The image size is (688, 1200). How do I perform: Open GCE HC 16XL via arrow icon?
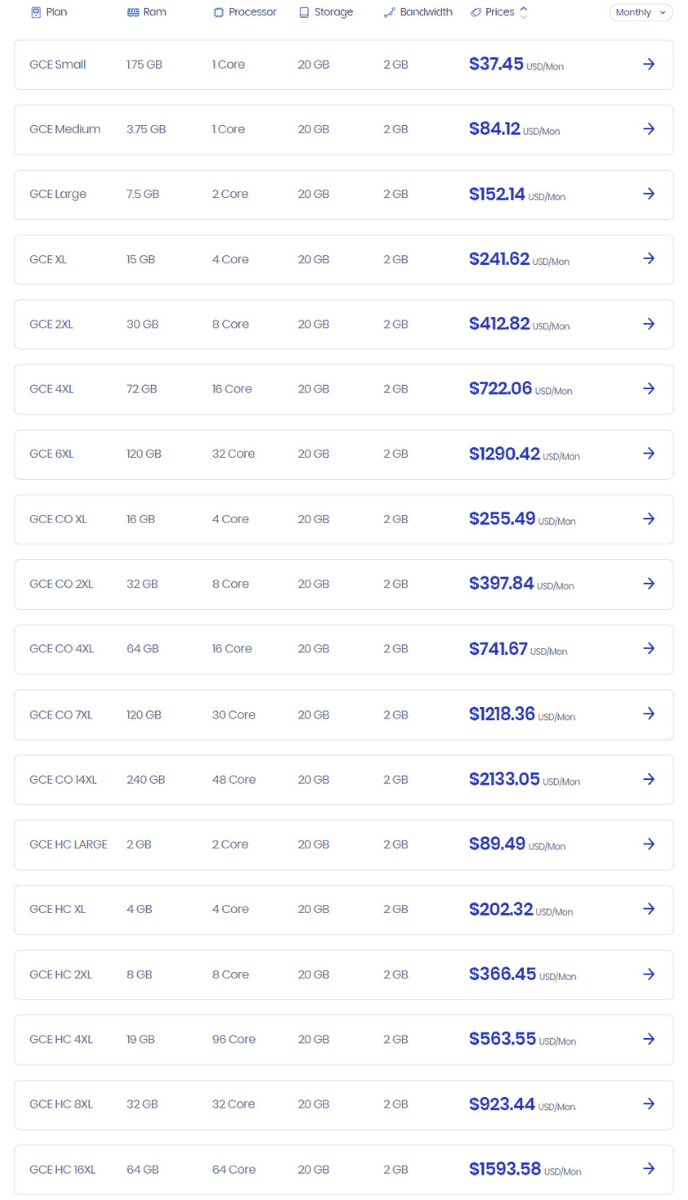[x=649, y=1169]
